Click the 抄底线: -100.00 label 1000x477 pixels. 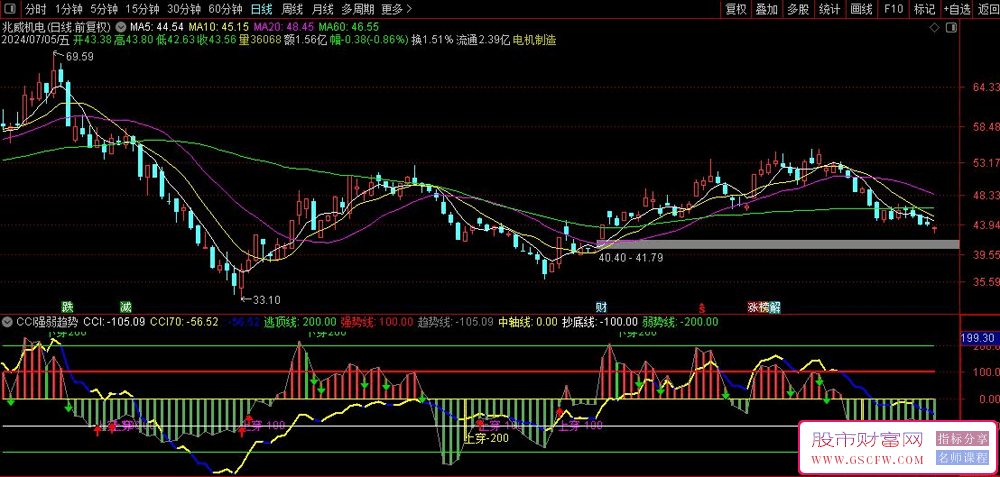tap(599, 321)
